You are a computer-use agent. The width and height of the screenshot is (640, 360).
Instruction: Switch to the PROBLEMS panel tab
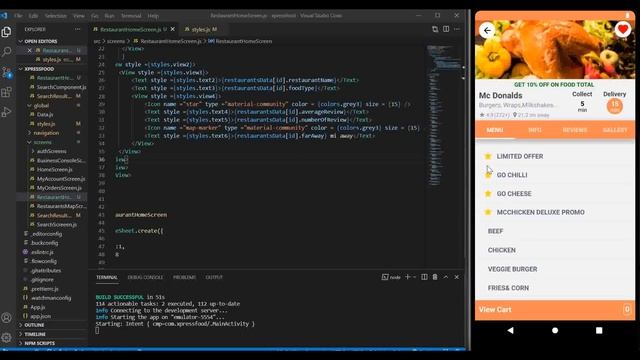click(184, 277)
